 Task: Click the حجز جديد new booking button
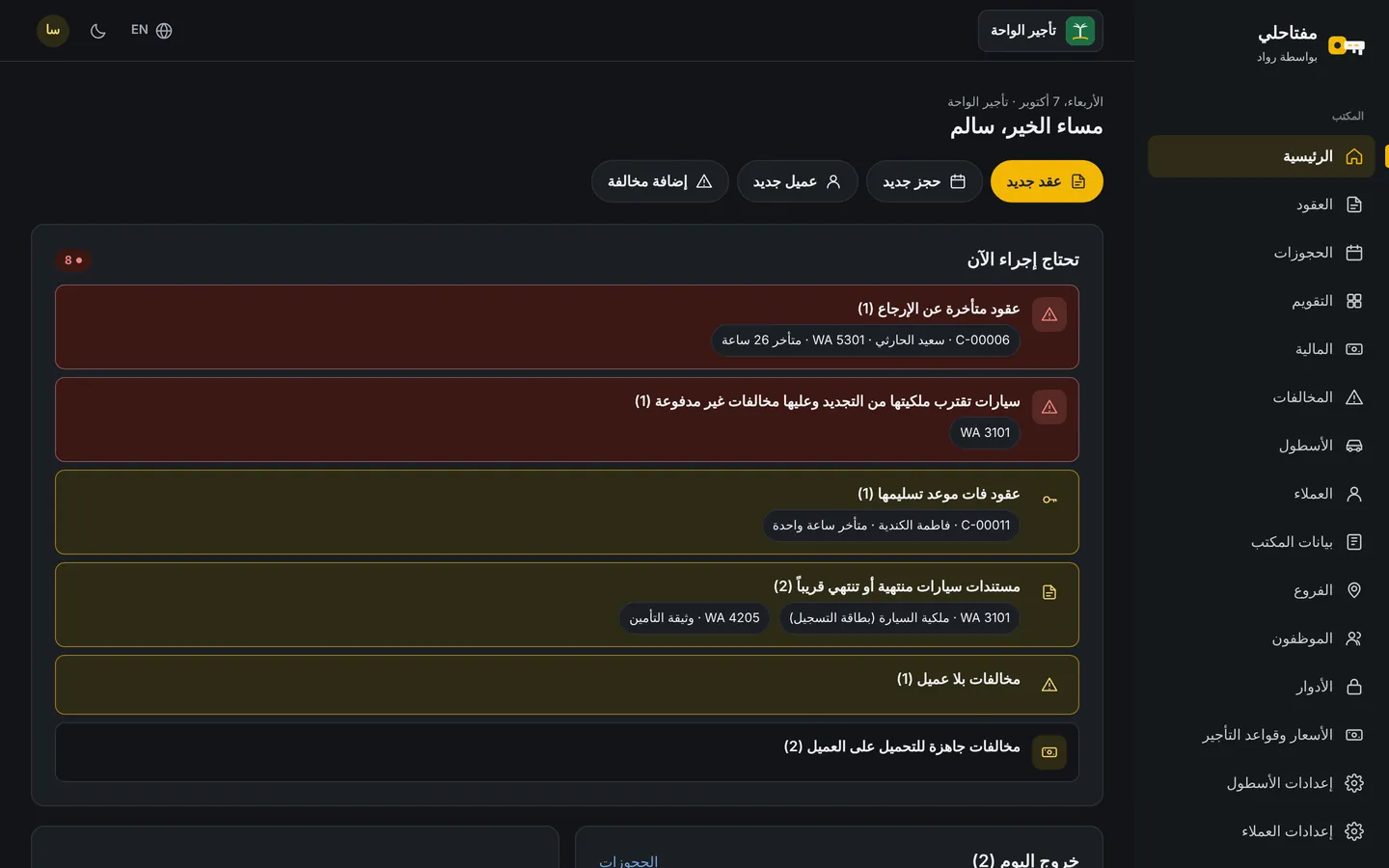(924, 181)
